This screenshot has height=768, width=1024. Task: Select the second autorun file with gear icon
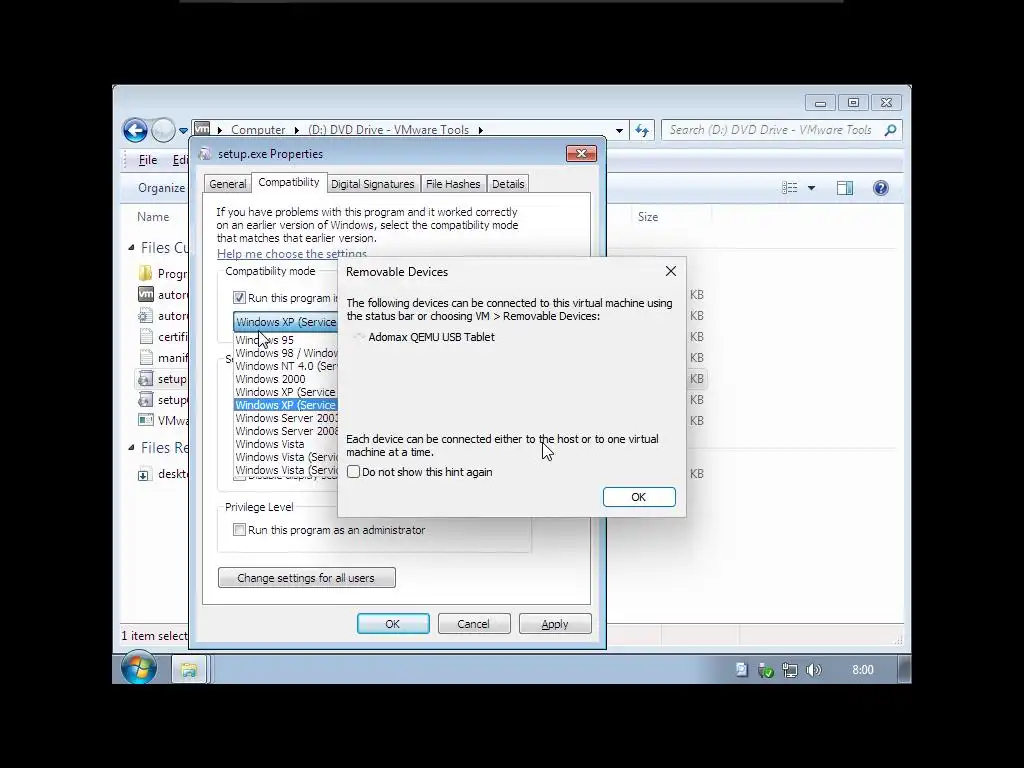146,315
